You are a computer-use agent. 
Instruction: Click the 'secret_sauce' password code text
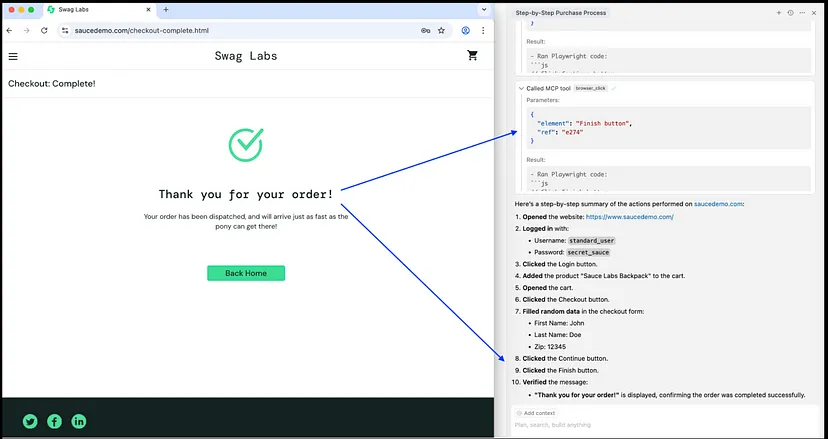588,253
